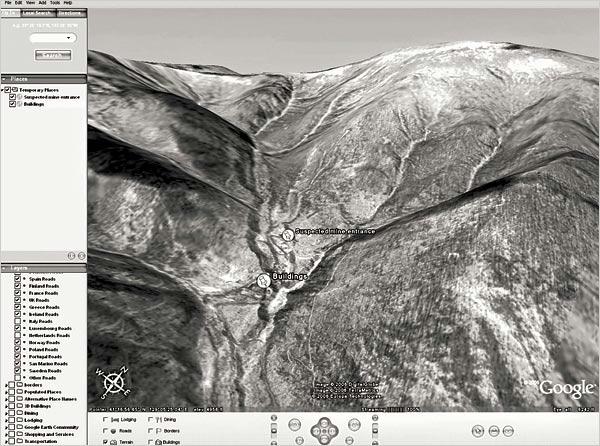Image resolution: width=600 pixels, height=446 pixels.
Task: Collapse the Temporary Places folder
Action: click(x=4, y=89)
